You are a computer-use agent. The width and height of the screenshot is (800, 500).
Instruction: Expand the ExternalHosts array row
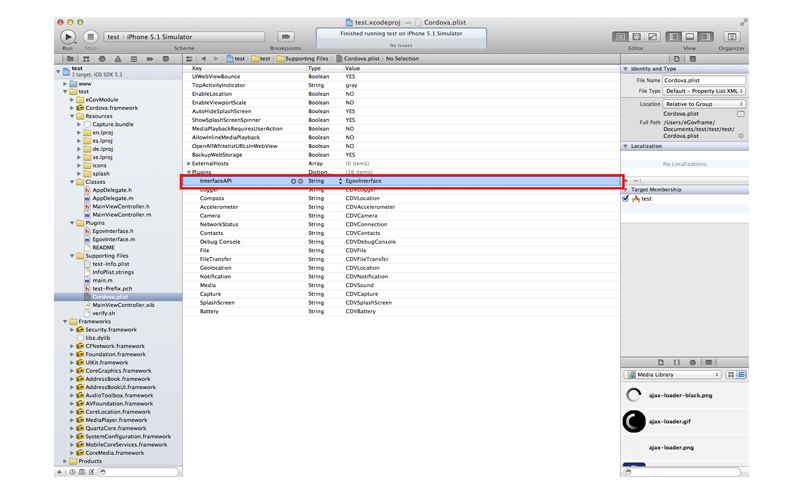pyautogui.click(x=189, y=163)
